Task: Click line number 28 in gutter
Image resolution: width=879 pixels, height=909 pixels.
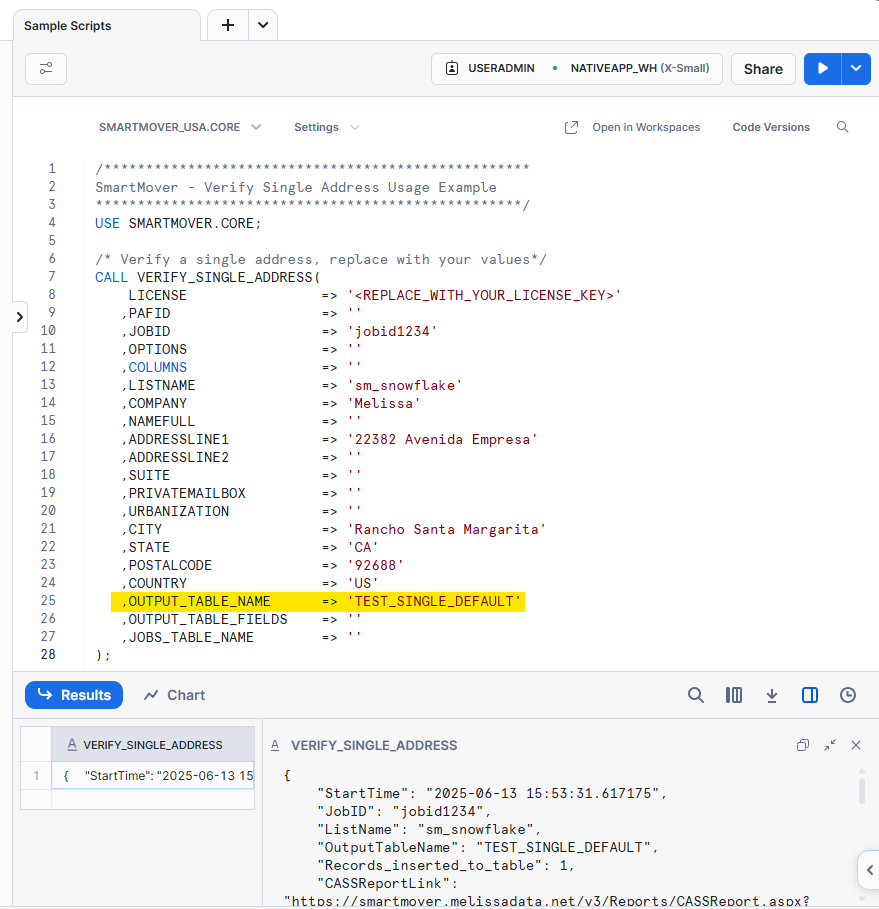Action: 48,655
